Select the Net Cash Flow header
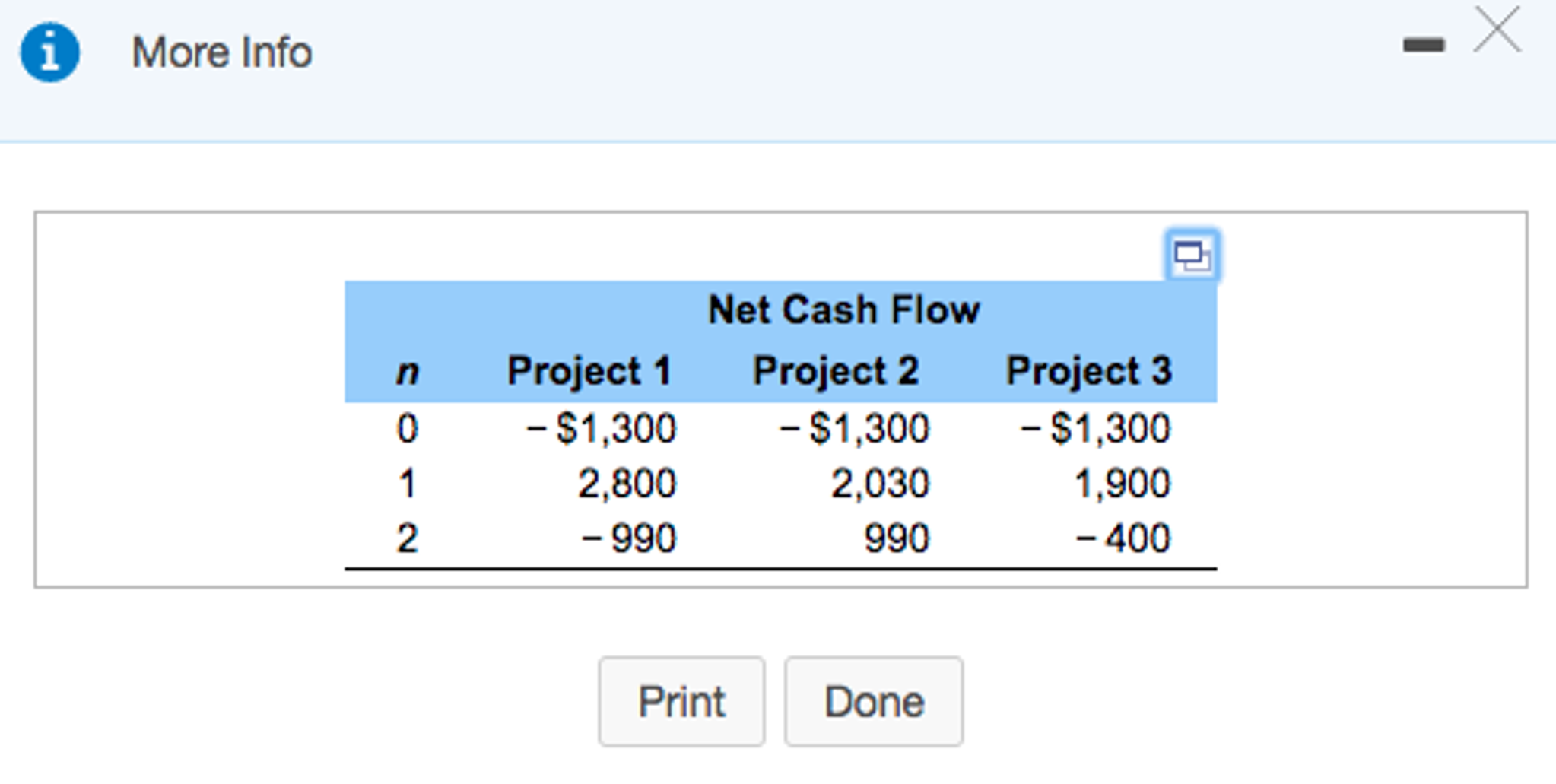The image size is (1556, 784). coord(844,309)
